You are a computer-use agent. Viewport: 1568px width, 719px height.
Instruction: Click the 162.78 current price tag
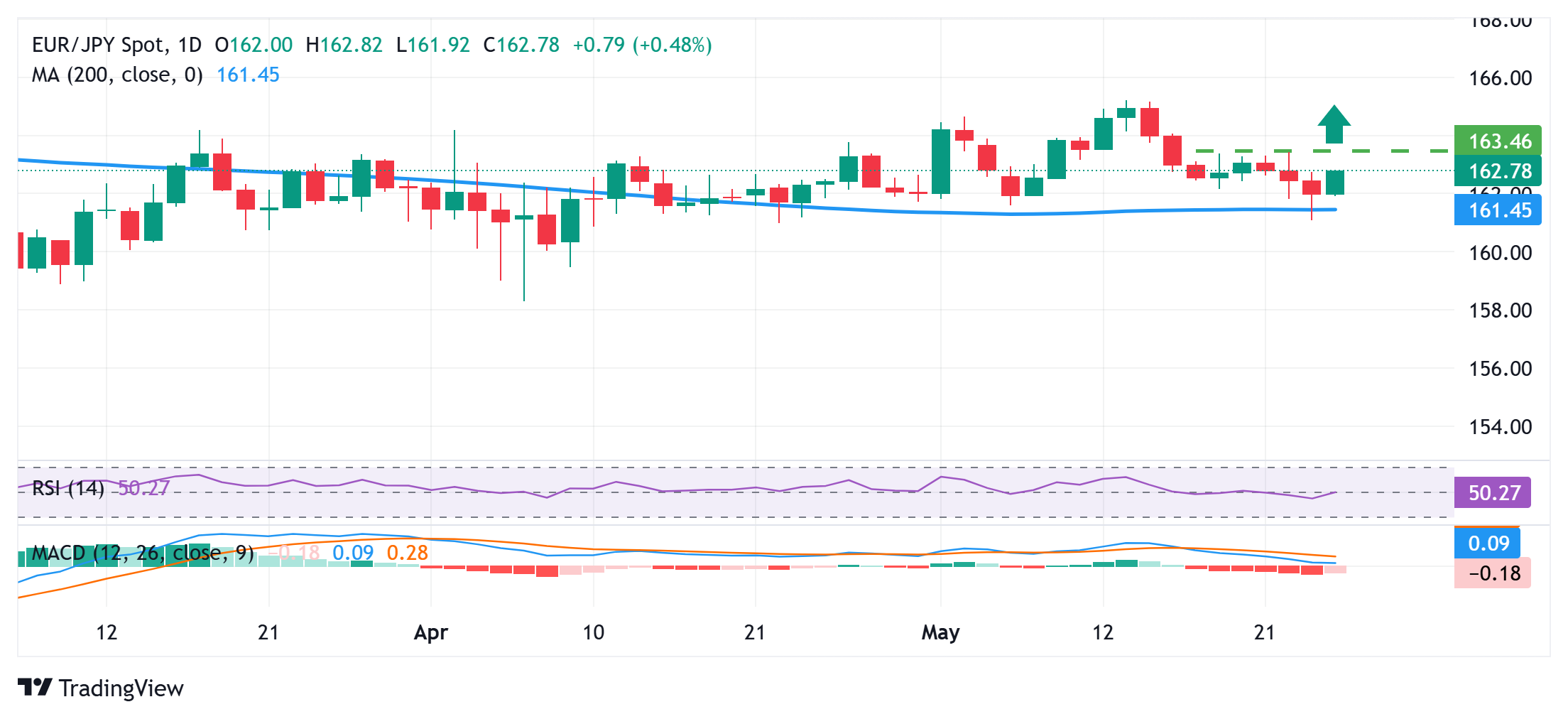click(x=1497, y=171)
